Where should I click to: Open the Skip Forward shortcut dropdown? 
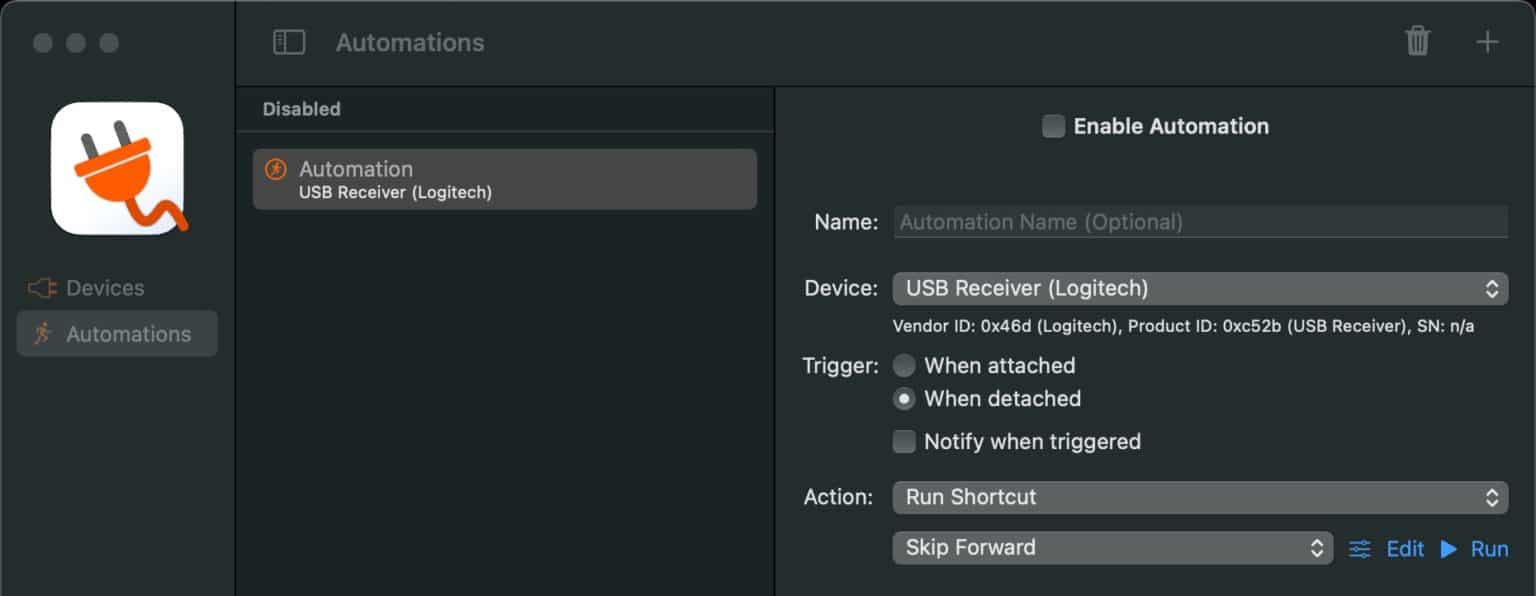(1112, 548)
